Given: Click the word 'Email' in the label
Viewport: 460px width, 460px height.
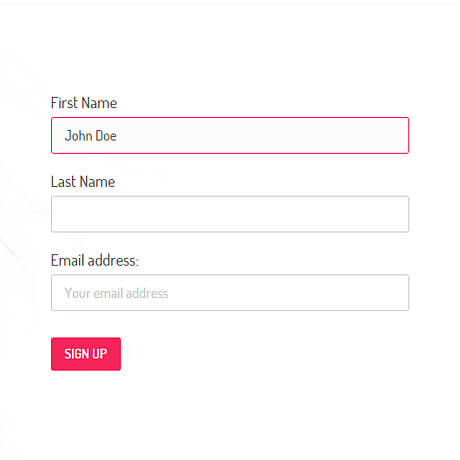Looking at the screenshot, I should point(67,260).
